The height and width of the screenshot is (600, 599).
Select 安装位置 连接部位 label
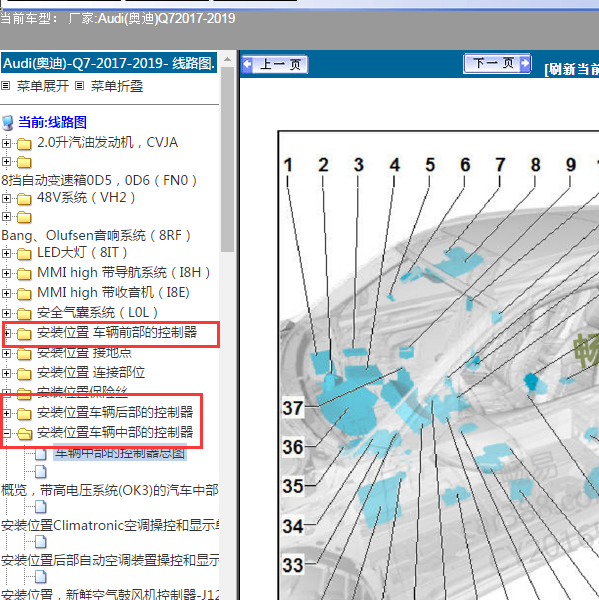tap(91, 372)
